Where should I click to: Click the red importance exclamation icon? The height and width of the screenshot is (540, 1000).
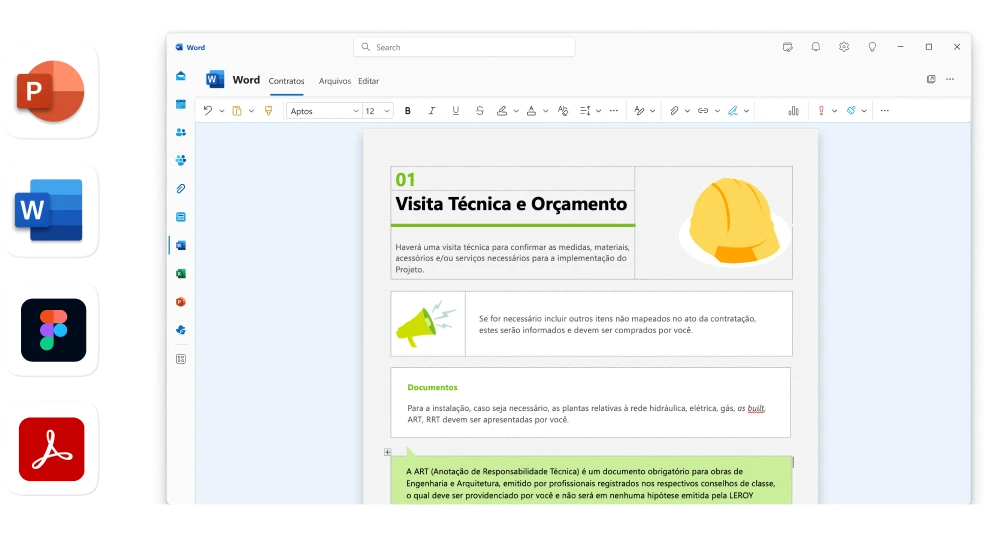point(821,110)
